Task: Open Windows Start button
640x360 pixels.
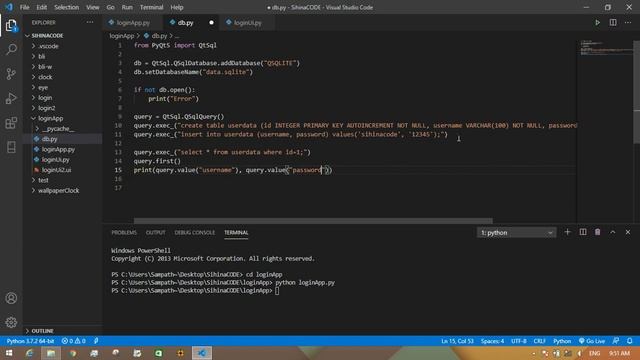Action: pyautogui.click(x=9, y=353)
